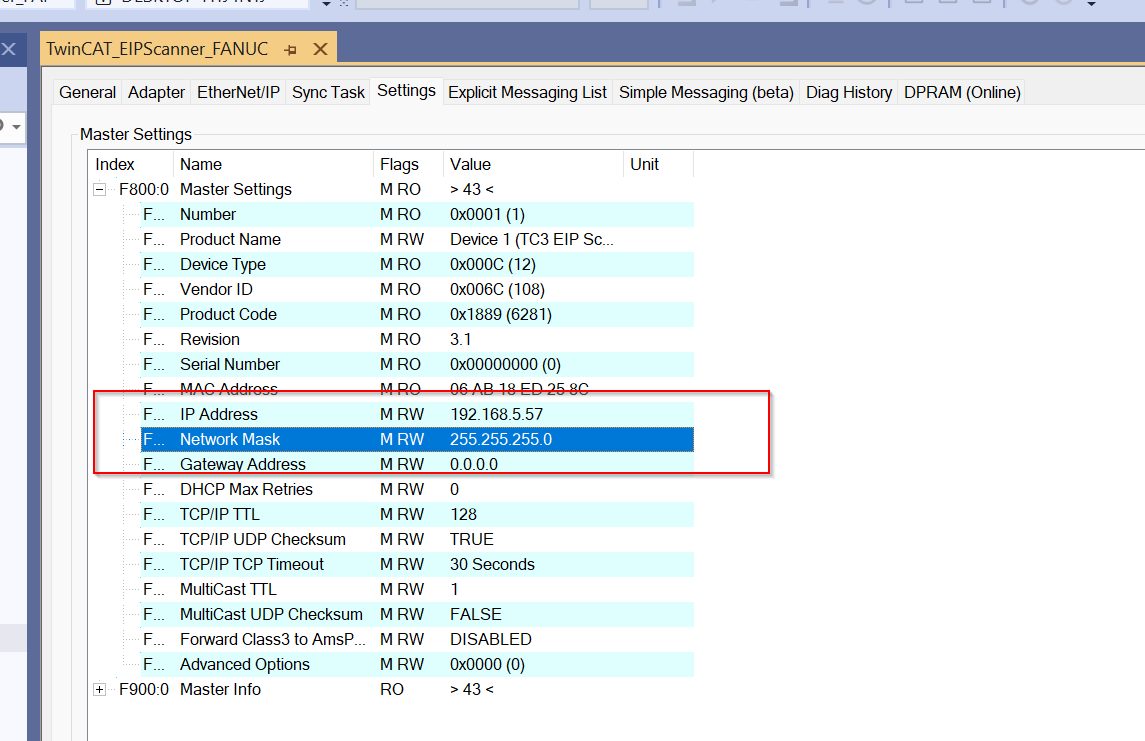Open the EtherNet/IP tab

click(238, 93)
